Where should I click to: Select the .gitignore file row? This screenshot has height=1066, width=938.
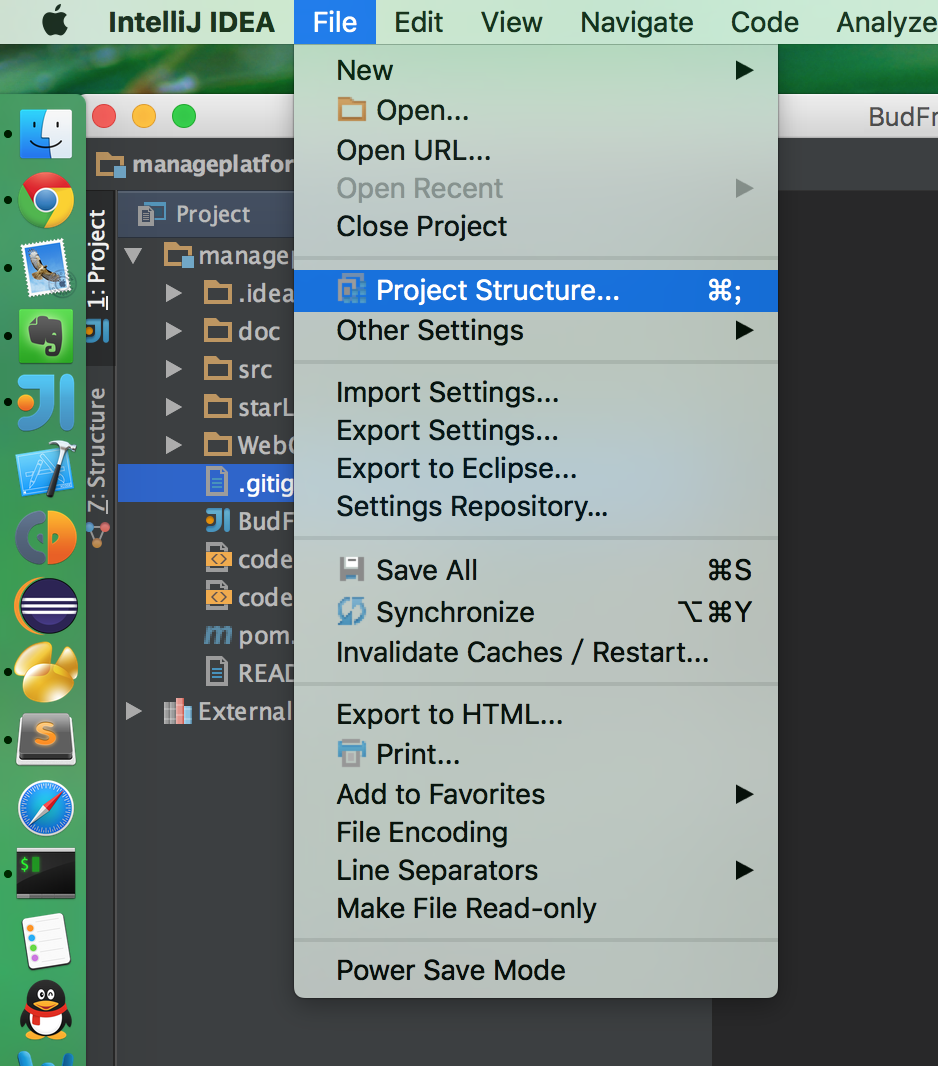click(206, 483)
